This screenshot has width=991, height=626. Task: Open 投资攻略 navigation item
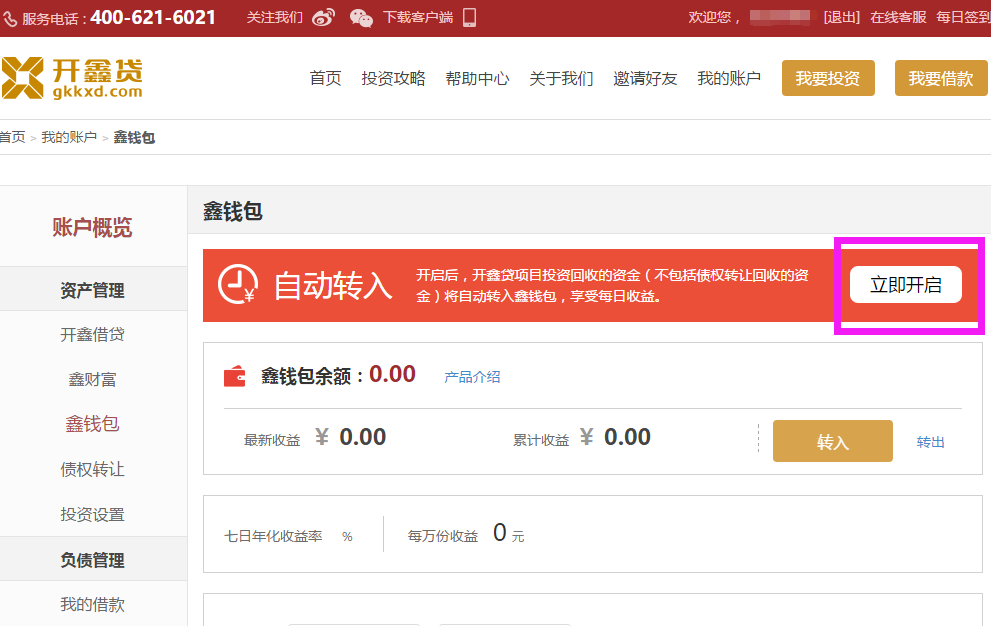click(x=393, y=78)
